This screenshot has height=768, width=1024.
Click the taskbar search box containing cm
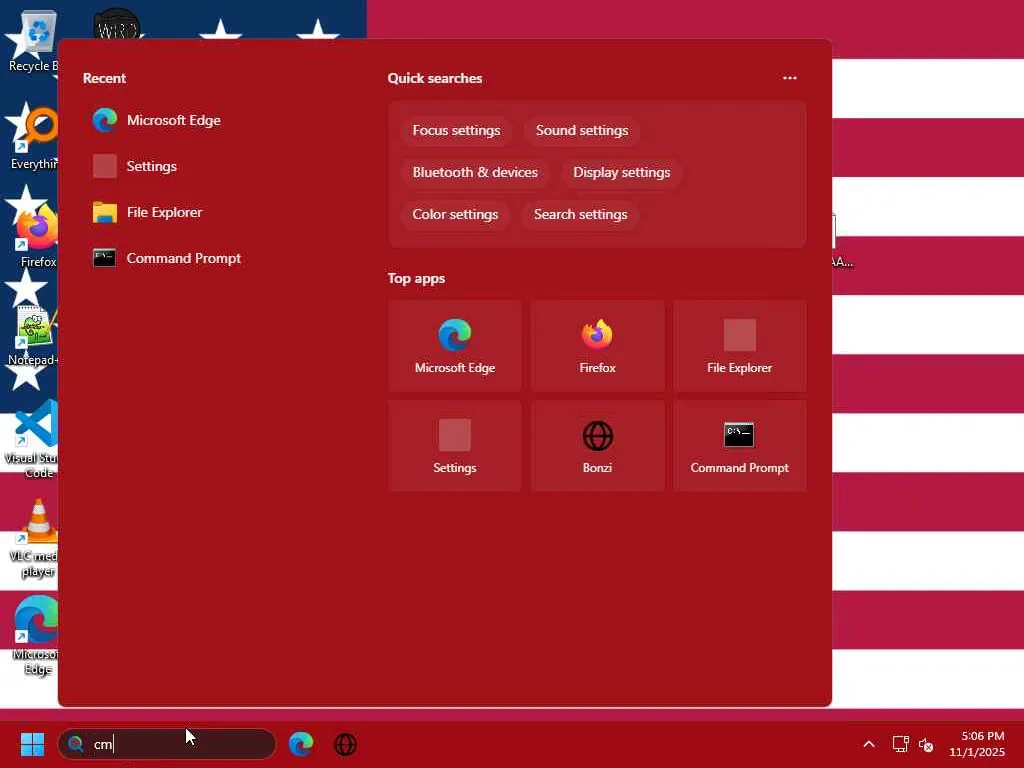pyautogui.click(x=167, y=744)
